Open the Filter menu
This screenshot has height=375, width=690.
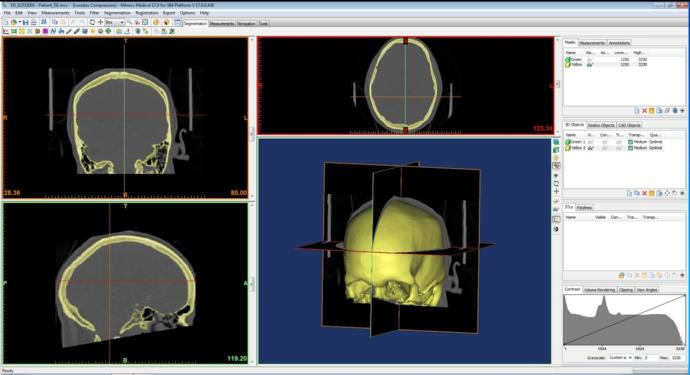pos(95,13)
